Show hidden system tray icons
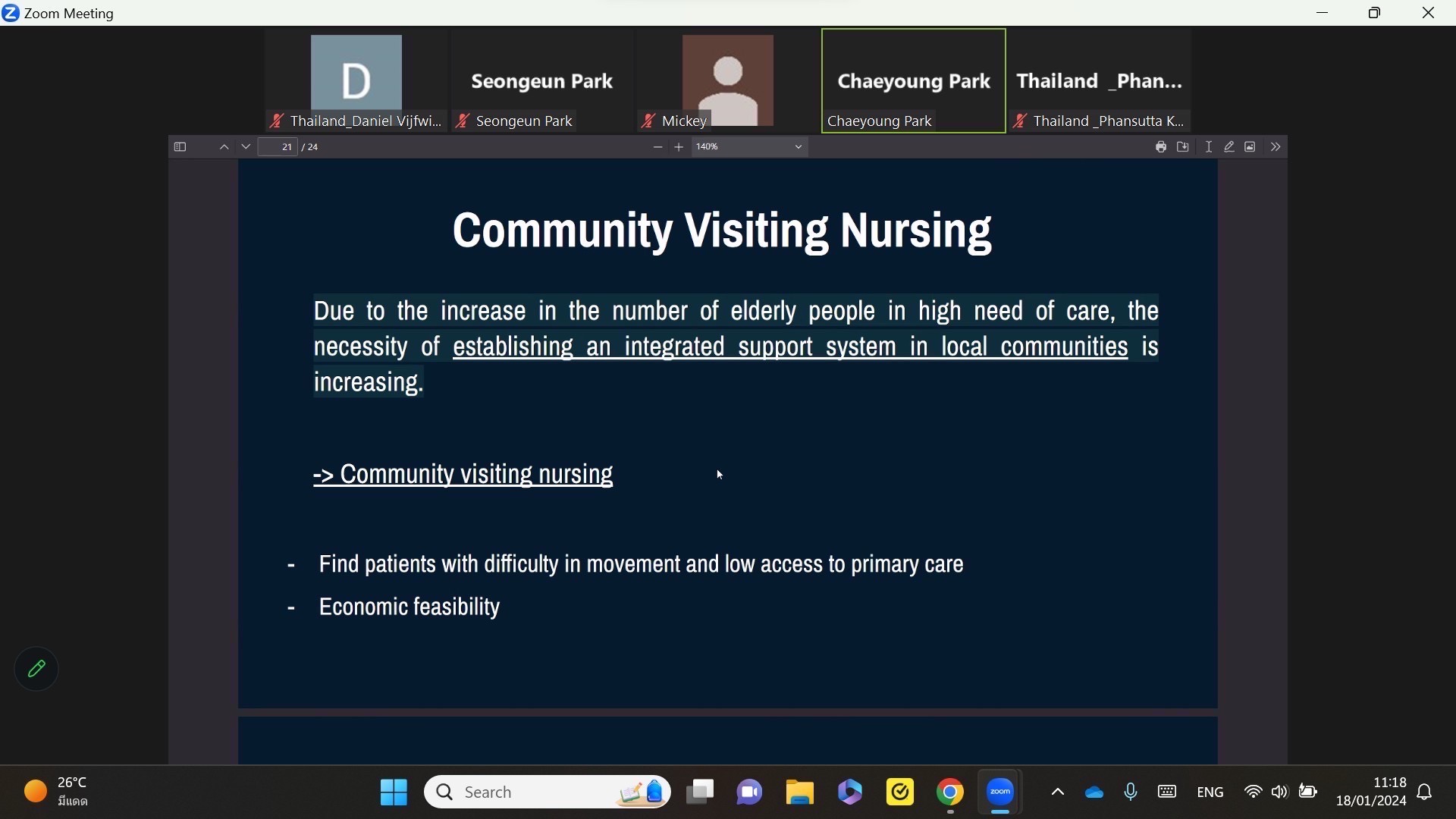 click(1058, 793)
